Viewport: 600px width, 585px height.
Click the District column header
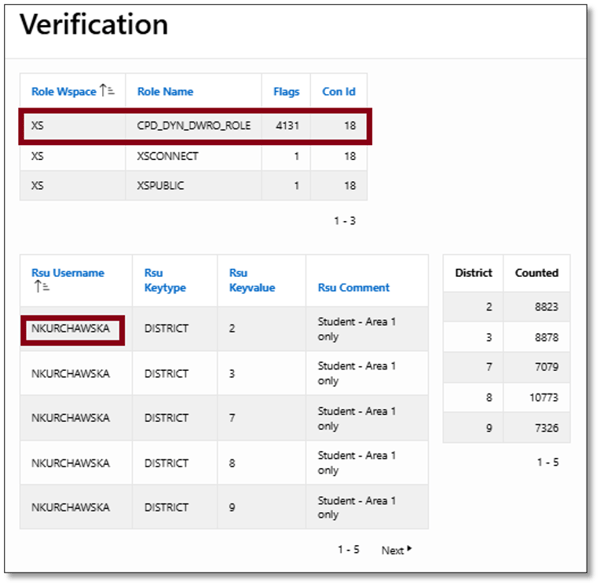point(473,272)
